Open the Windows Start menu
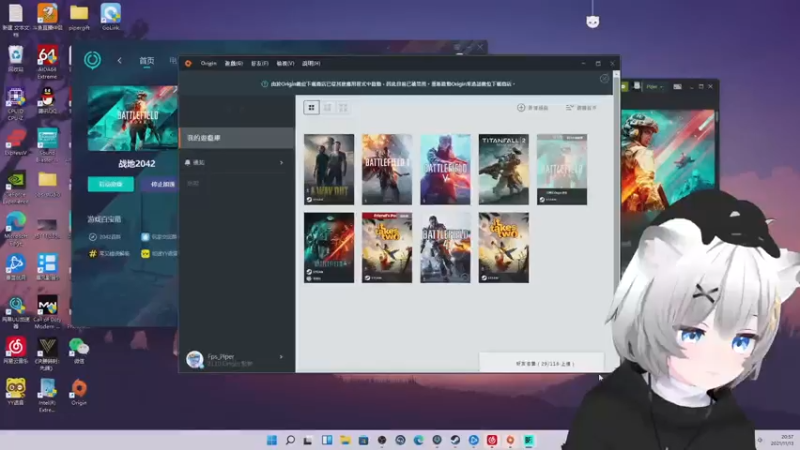The image size is (800, 450). click(272, 440)
